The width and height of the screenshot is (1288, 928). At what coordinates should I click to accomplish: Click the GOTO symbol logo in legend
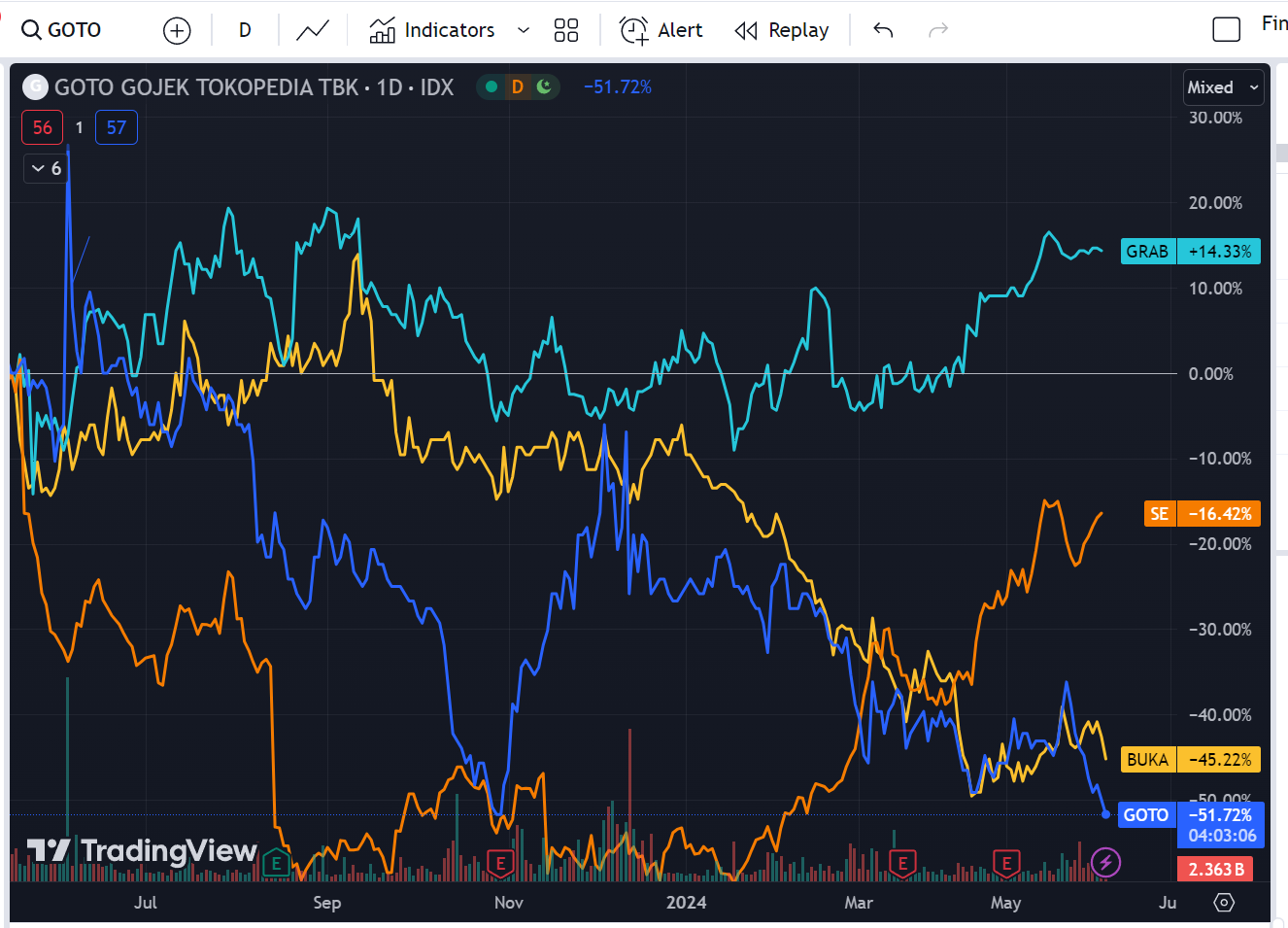tap(35, 86)
